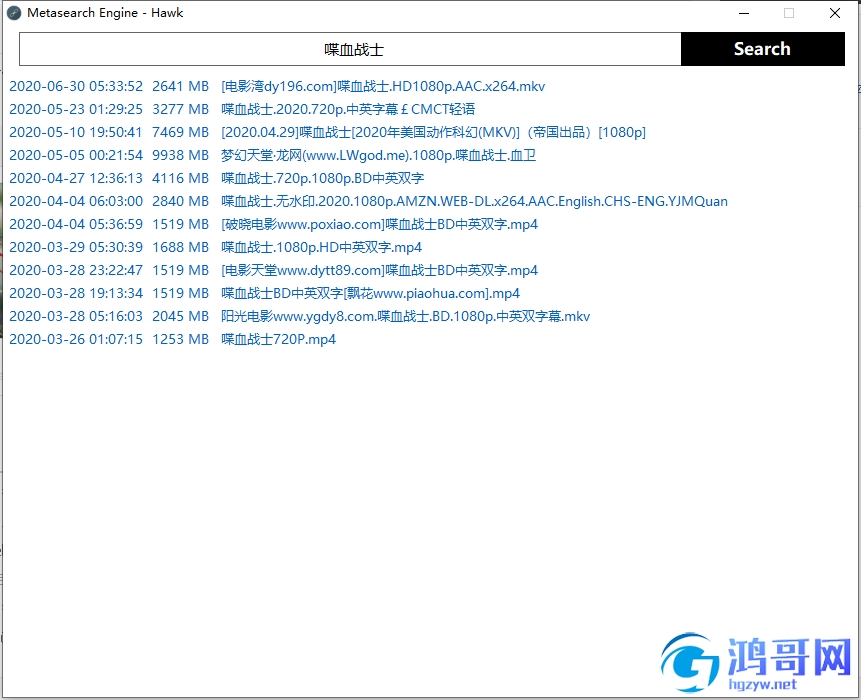
Task: Open result 喋血战士.2020.720p.中英字幕￡CMCT轻语
Action: click(348, 109)
